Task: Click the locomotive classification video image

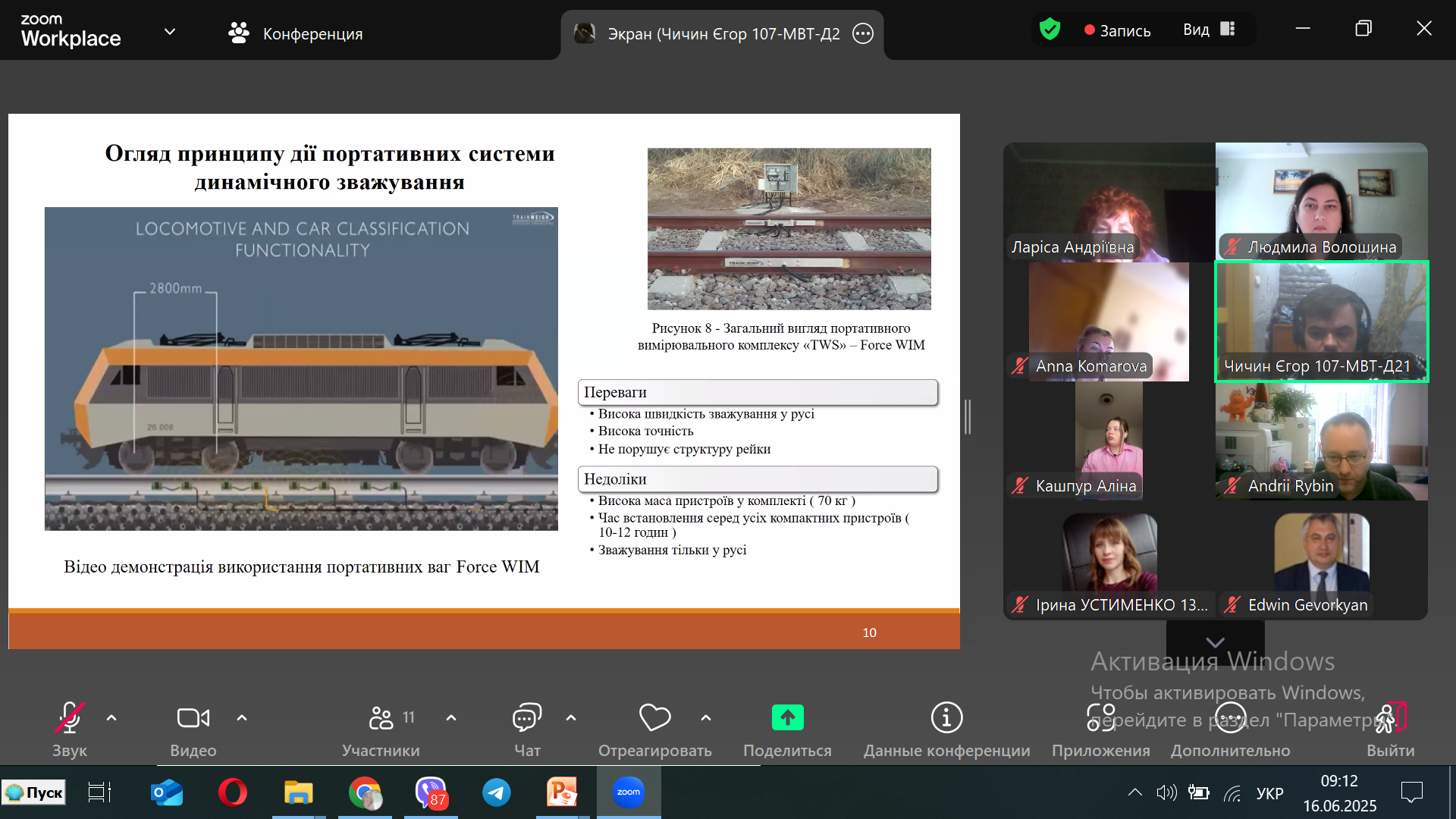Action: pos(301,369)
